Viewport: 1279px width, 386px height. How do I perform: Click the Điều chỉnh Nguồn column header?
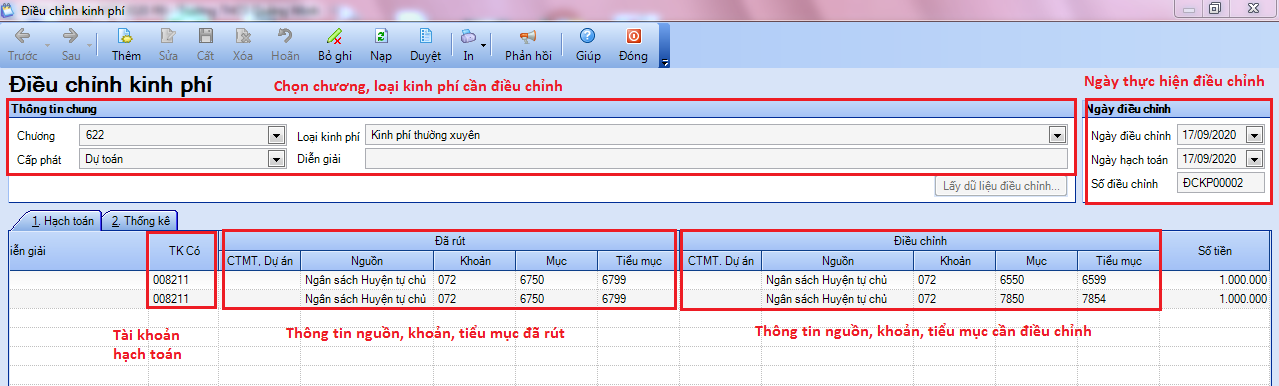837,261
